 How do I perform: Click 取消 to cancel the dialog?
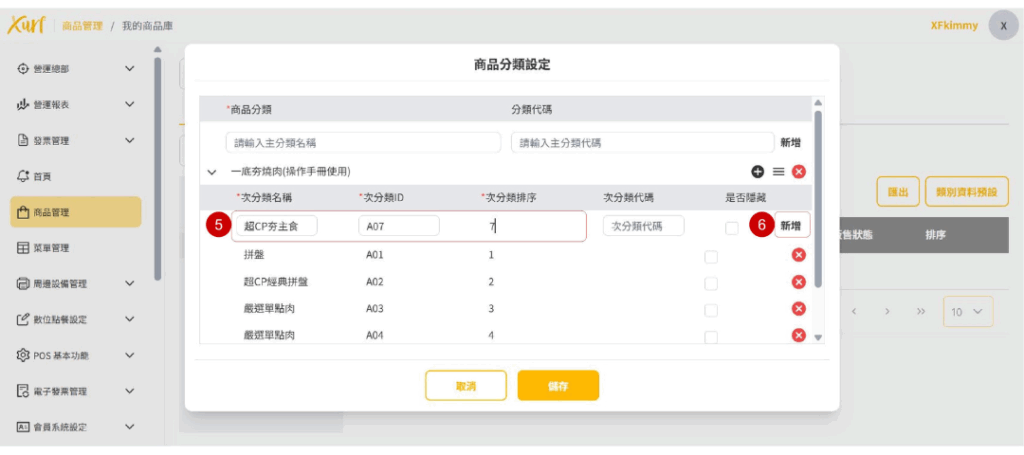[x=465, y=386]
